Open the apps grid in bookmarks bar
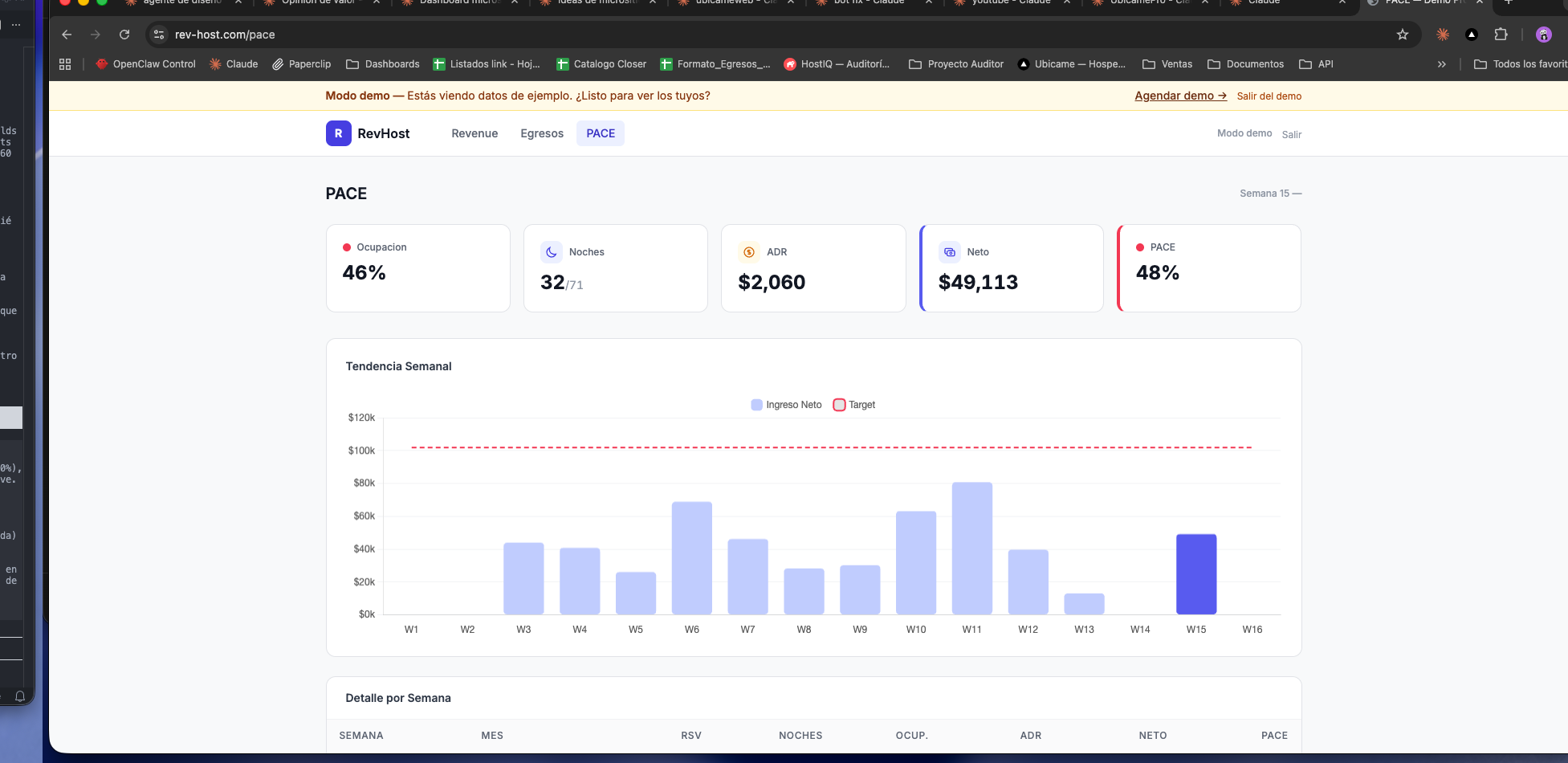The width and height of the screenshot is (1568, 763). point(65,64)
